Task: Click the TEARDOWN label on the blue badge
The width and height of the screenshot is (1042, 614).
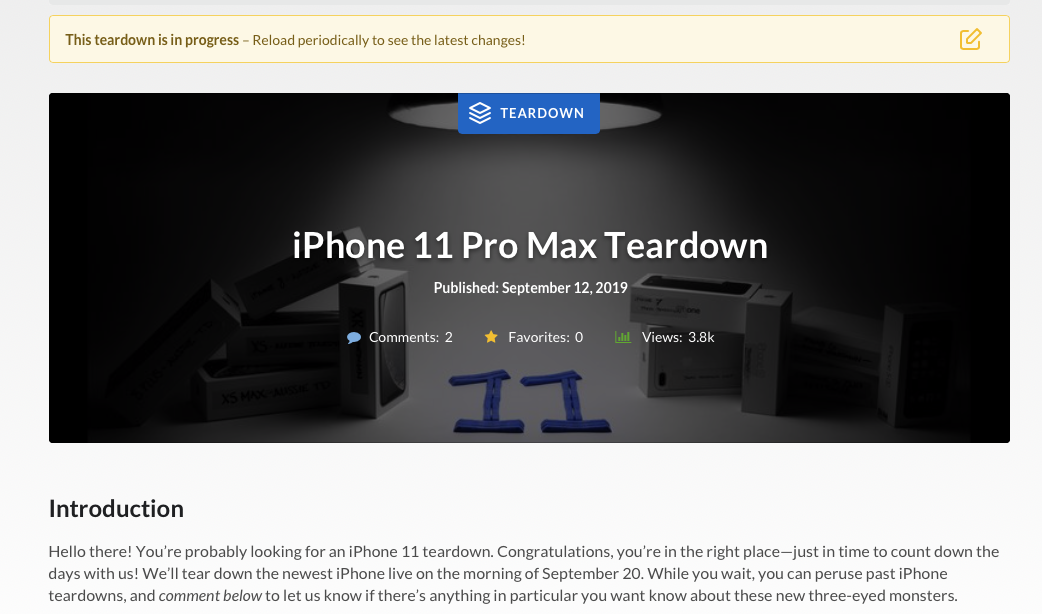Action: pyautogui.click(x=542, y=113)
